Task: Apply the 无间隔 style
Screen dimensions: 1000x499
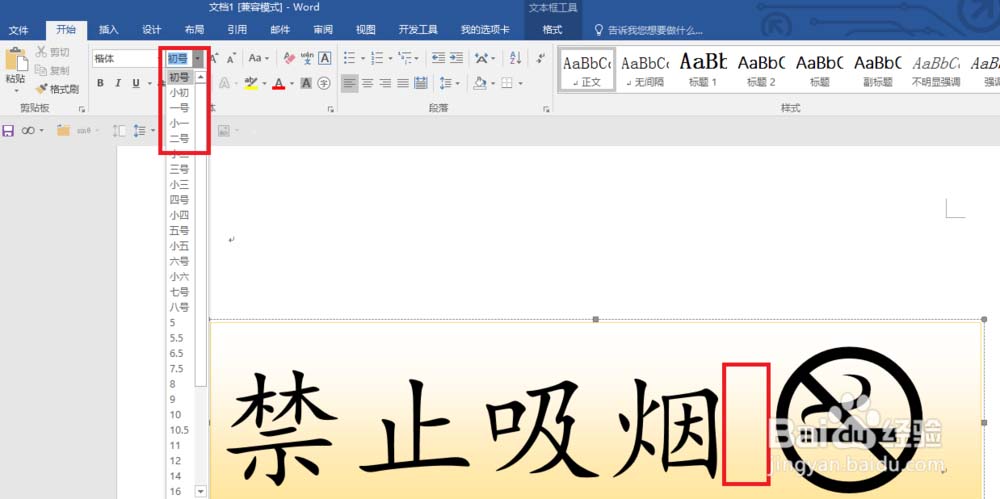Action: [645, 70]
